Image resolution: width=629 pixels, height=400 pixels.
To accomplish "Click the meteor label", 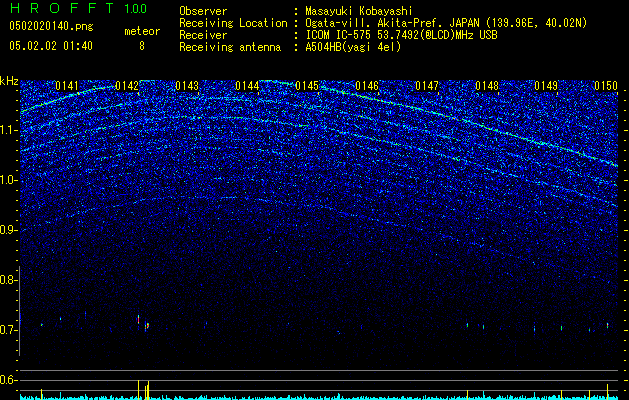I will (x=142, y=31).
